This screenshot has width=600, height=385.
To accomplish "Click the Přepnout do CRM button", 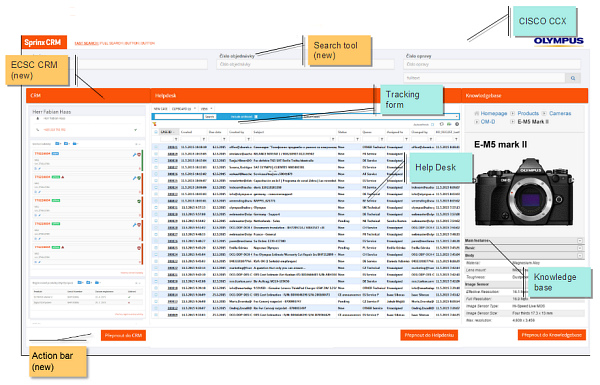I will point(123,336).
